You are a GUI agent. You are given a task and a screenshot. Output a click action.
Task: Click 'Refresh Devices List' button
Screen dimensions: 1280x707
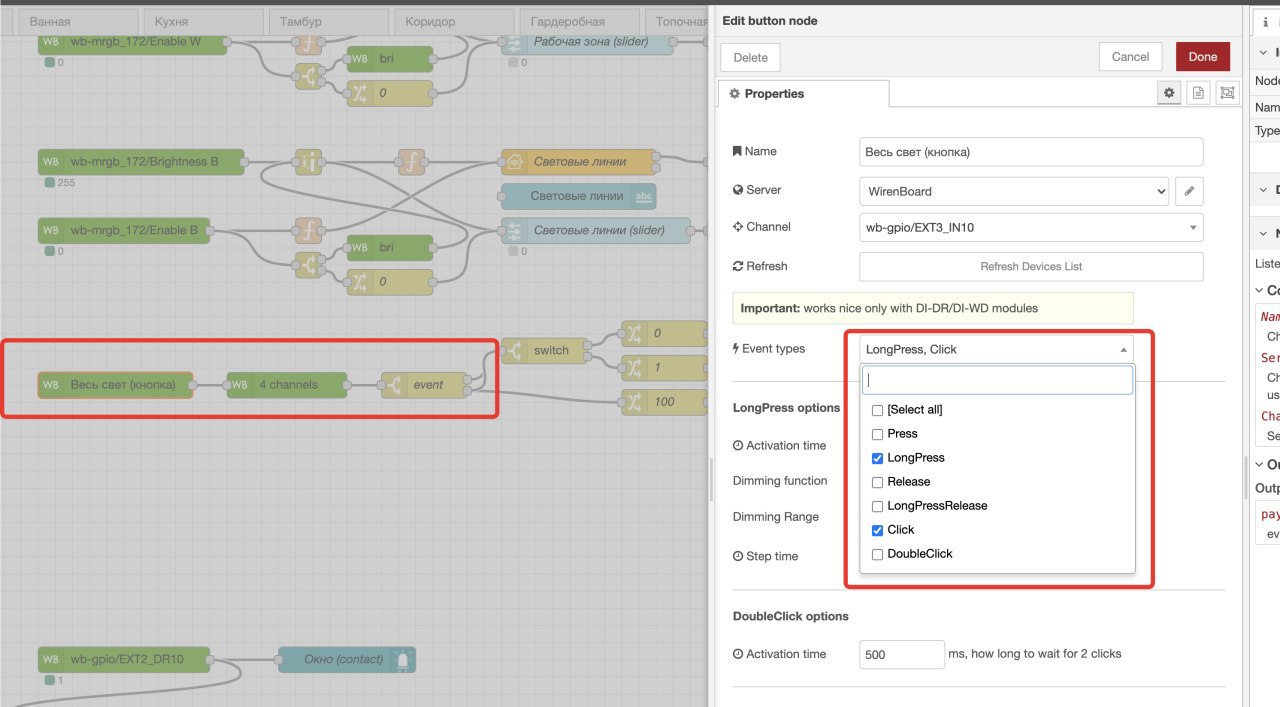click(1031, 266)
